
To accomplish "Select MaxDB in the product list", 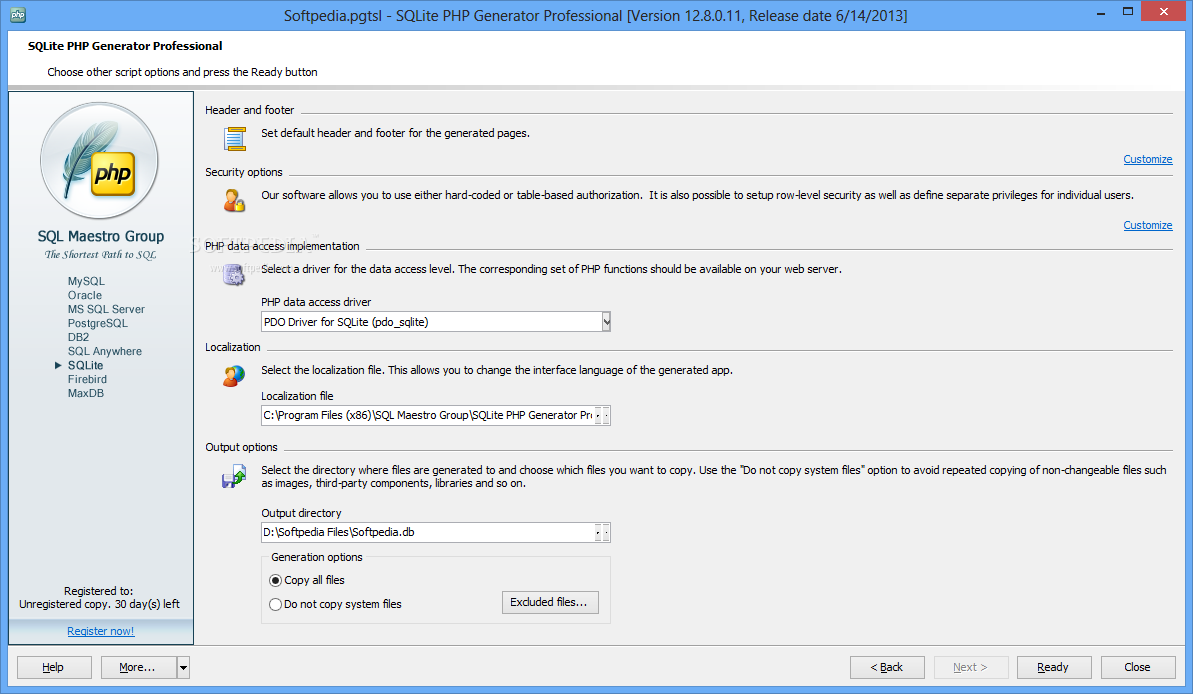I will [85, 393].
